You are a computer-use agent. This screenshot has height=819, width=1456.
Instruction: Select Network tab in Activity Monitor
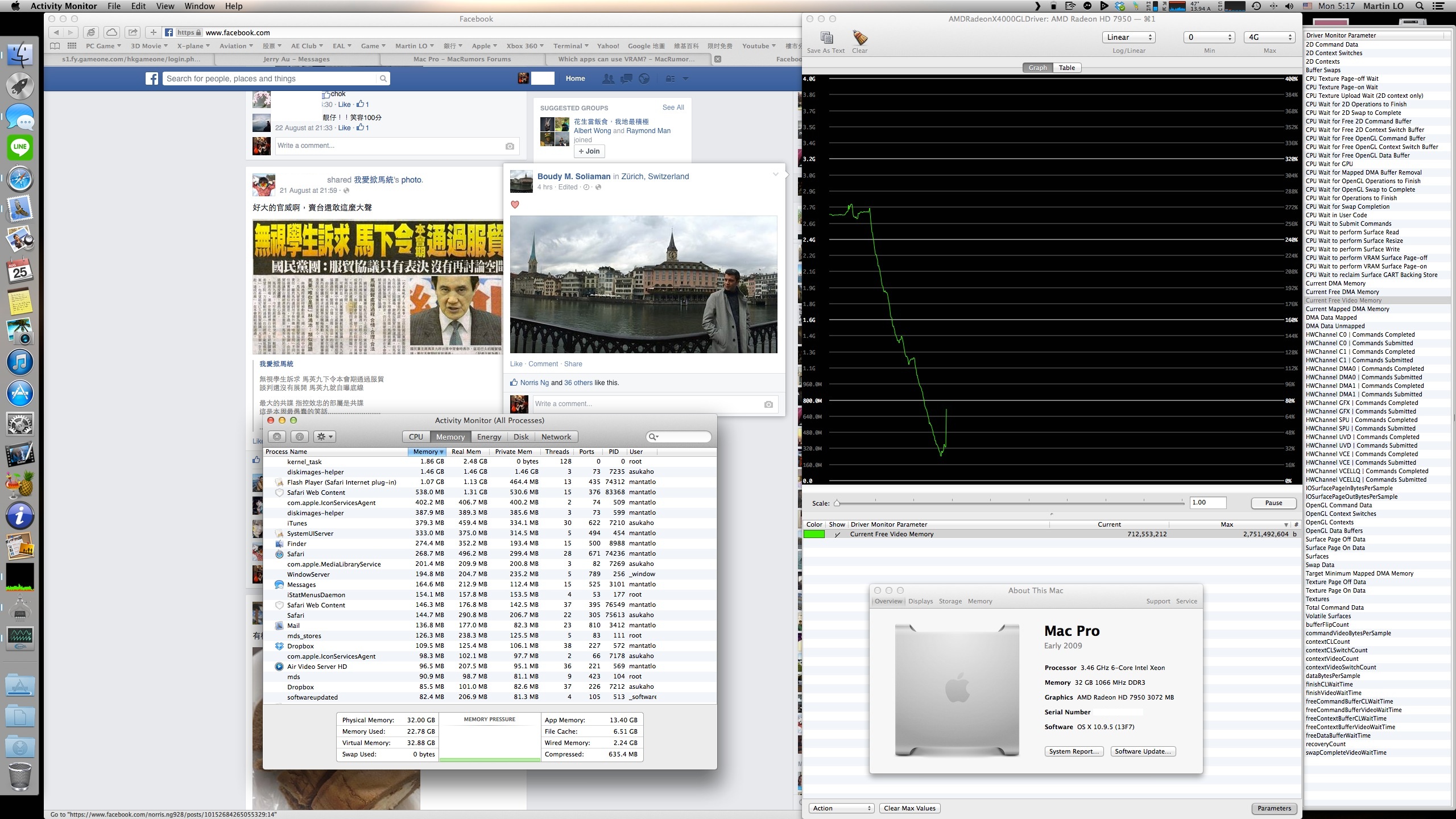556,437
